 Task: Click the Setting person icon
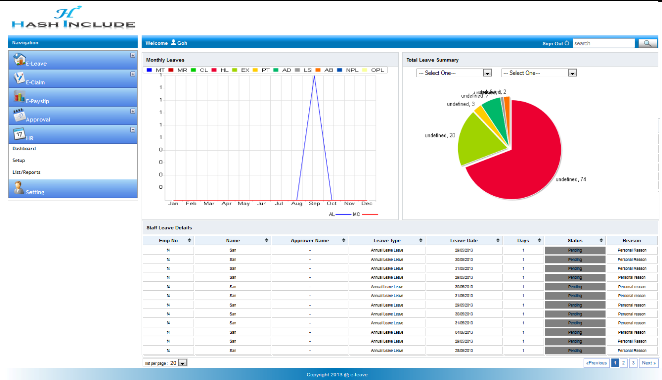(19, 187)
